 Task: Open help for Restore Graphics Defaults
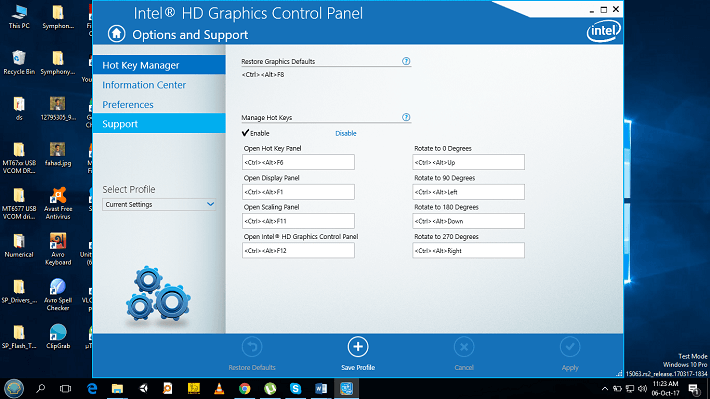(x=406, y=61)
